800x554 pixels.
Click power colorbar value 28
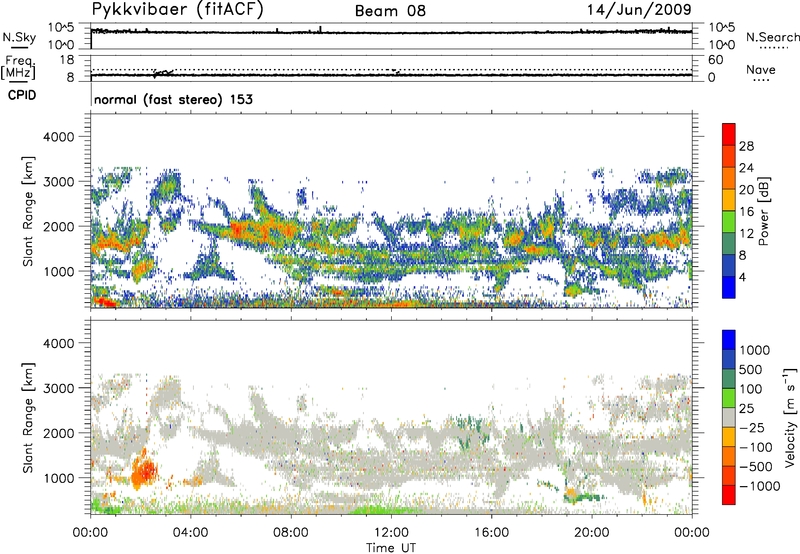click(x=746, y=146)
